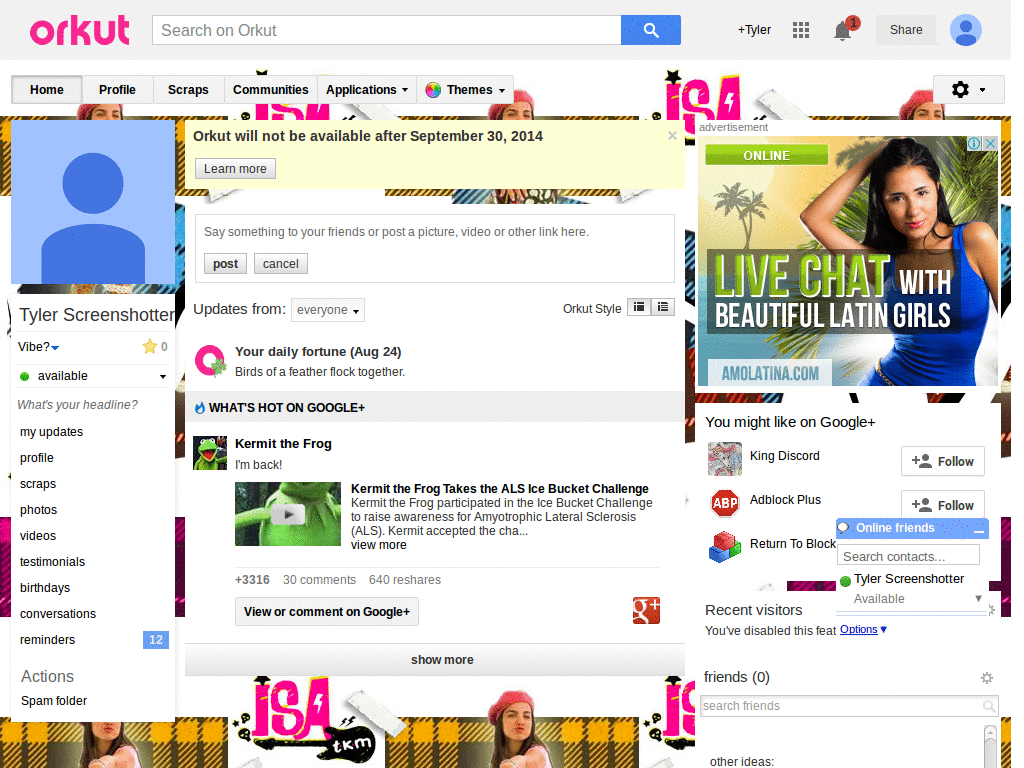Minimize the Online friends chat panel

pyautogui.click(x=978, y=530)
